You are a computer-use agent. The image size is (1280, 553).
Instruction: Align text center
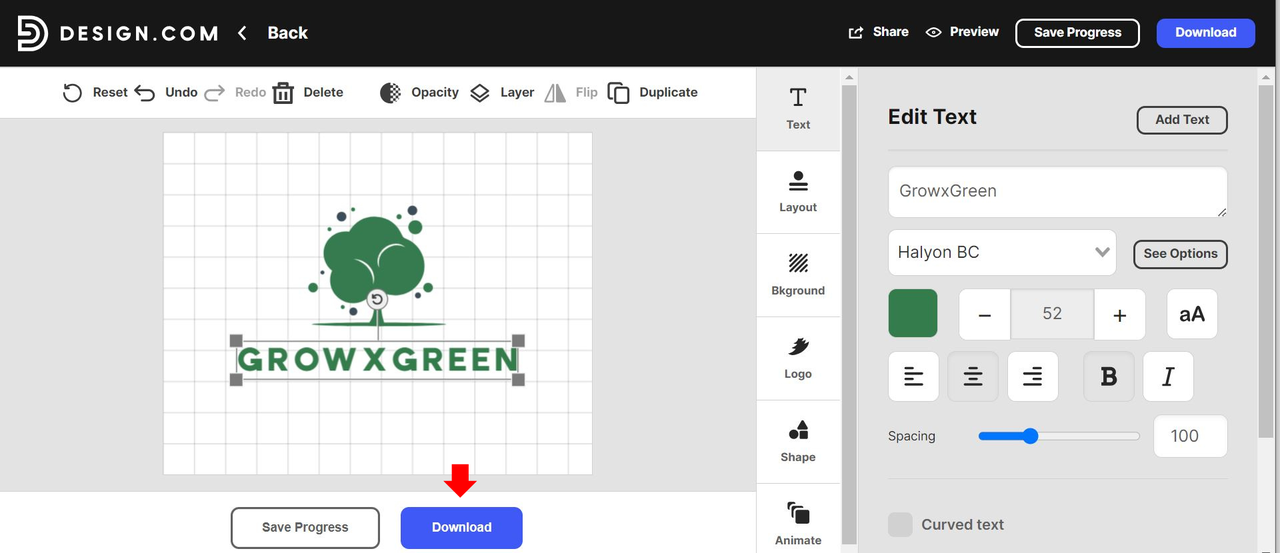[x=973, y=377]
